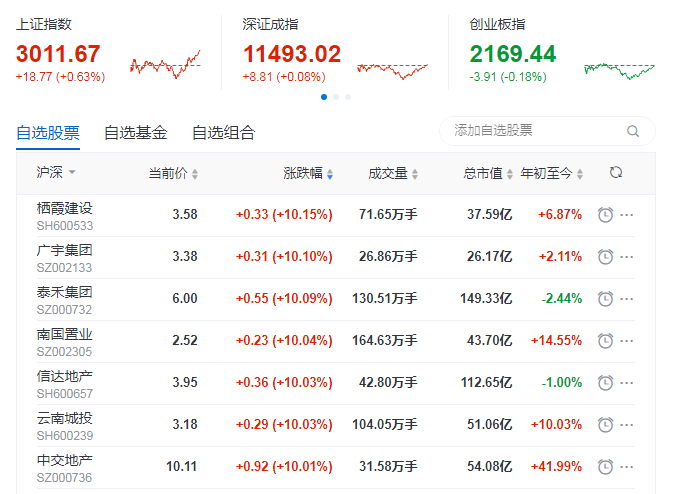The width and height of the screenshot is (679, 494).
Task: Set alarm reminder for 泰禾集团
Action: click(x=605, y=299)
